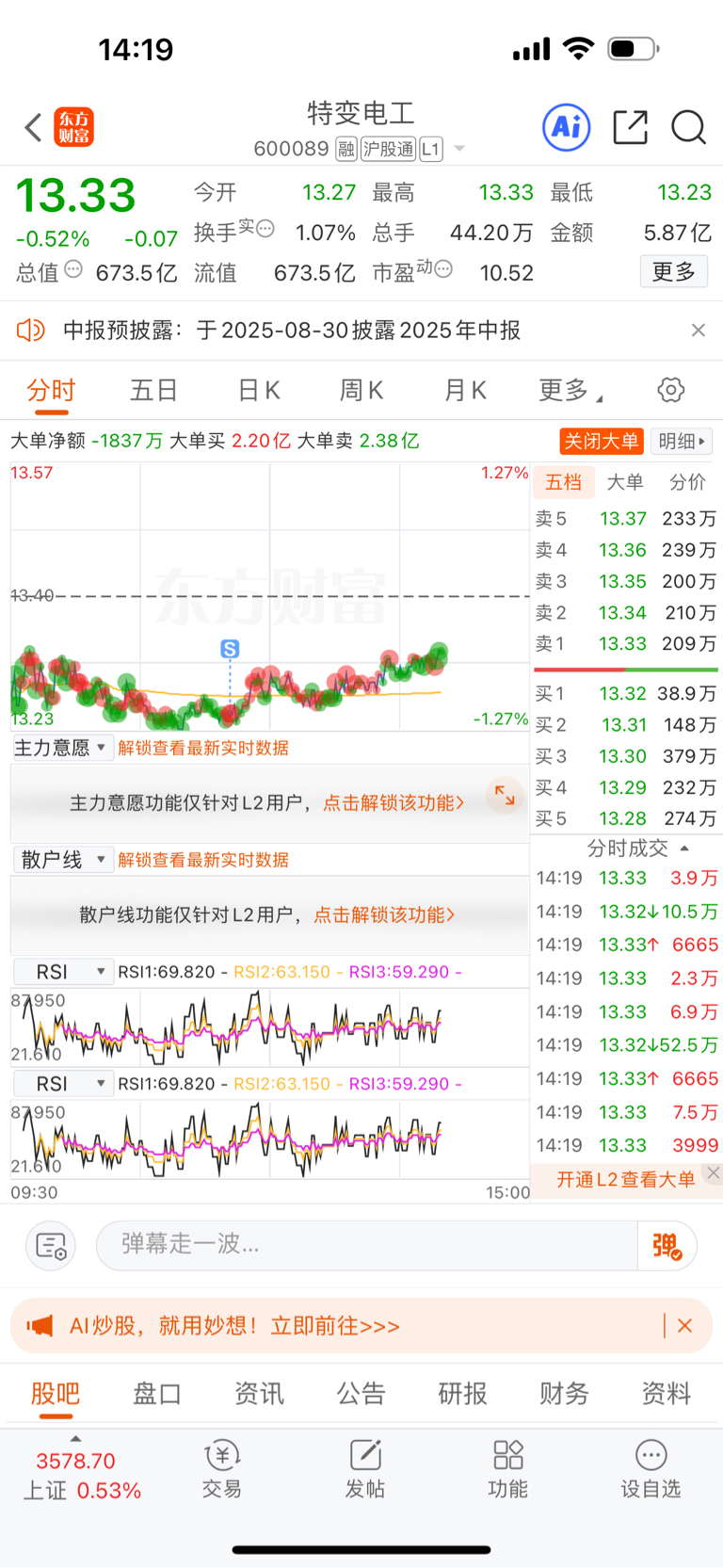This screenshot has height=1568, width=723.
Task: Close the AI炒股 promo banner
Action: (x=684, y=1326)
